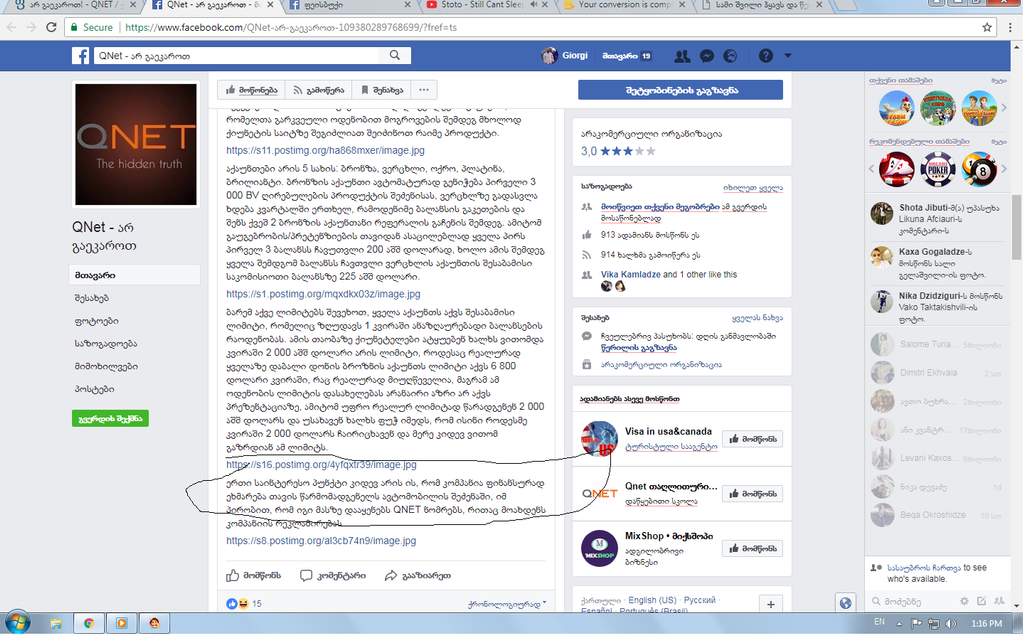The height and width of the screenshot is (640, 1024).
Task: Open the media player taskbar icon
Action: 121,623
